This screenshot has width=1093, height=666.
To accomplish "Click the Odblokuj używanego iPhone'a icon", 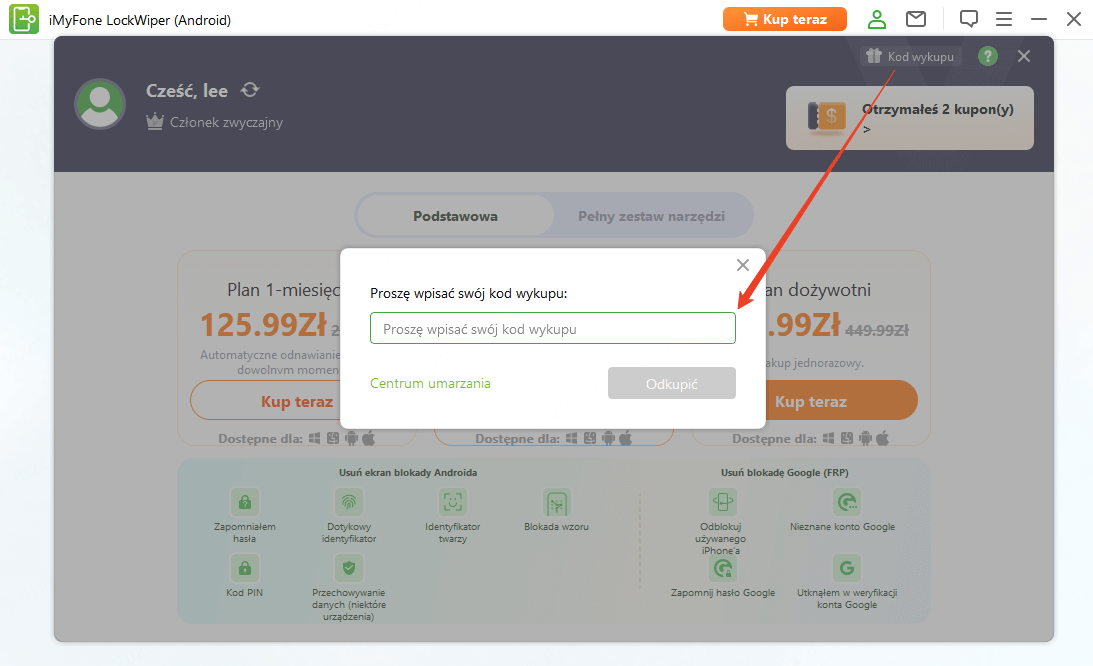I will click(x=722, y=501).
